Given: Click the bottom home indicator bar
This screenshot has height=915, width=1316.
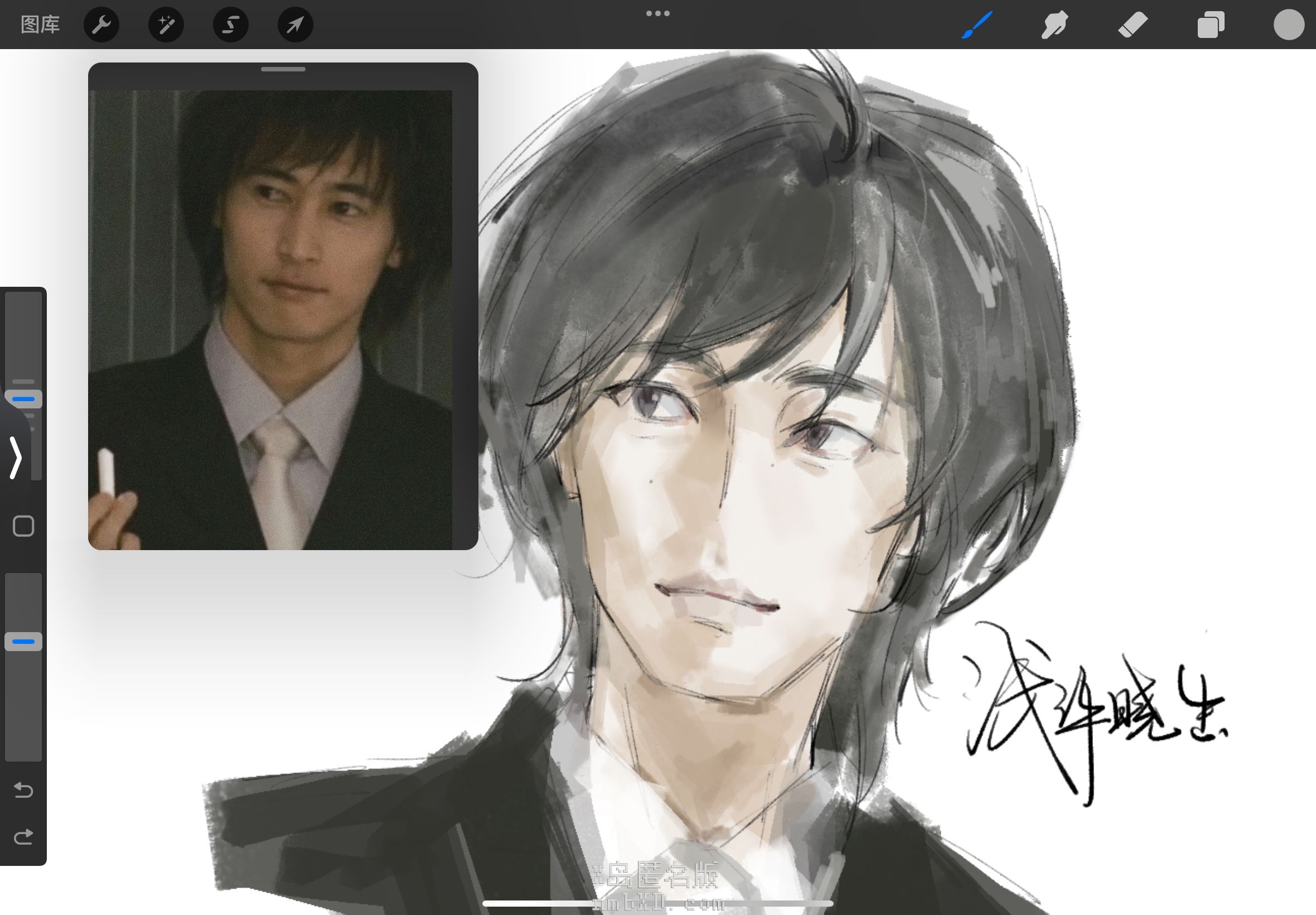Looking at the screenshot, I should pyautogui.click(x=657, y=903).
